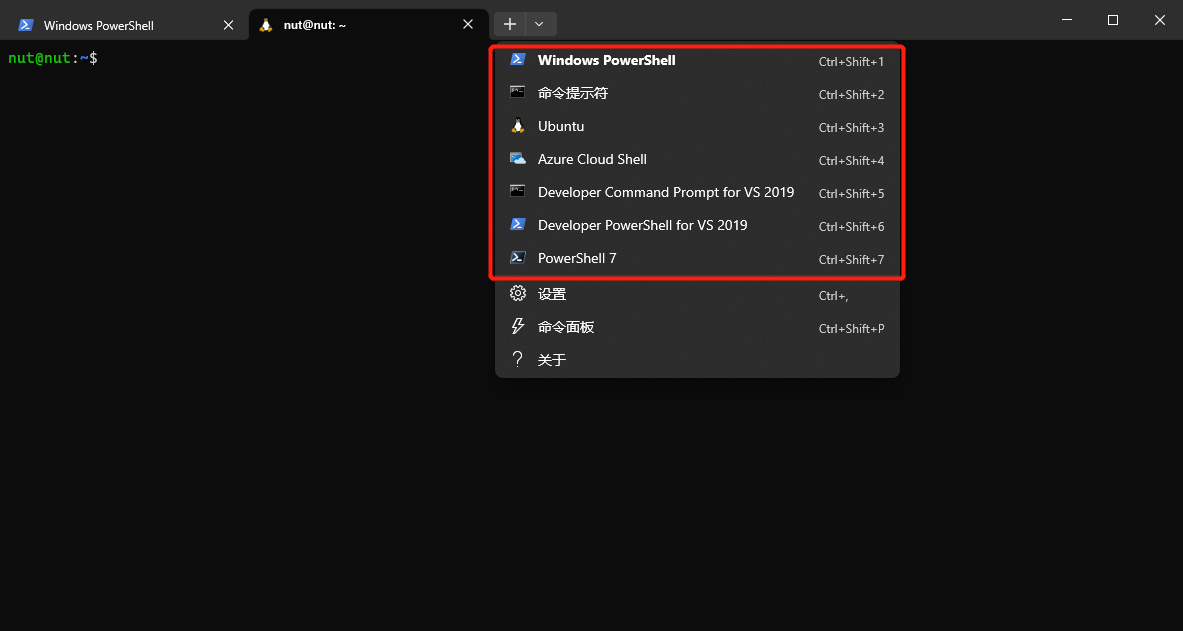This screenshot has height=631, width=1183.
Task: Close the Windows PowerShell tab
Action: tap(229, 25)
